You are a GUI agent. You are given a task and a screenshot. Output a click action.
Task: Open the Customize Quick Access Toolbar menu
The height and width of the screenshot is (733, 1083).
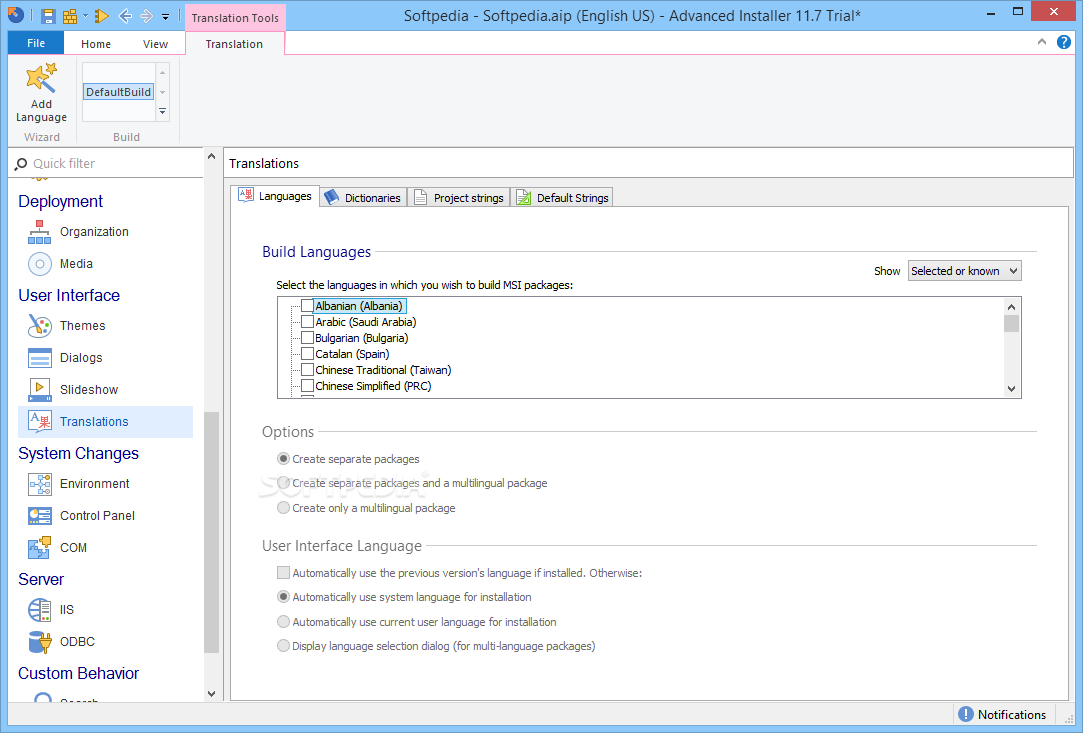tap(165, 17)
